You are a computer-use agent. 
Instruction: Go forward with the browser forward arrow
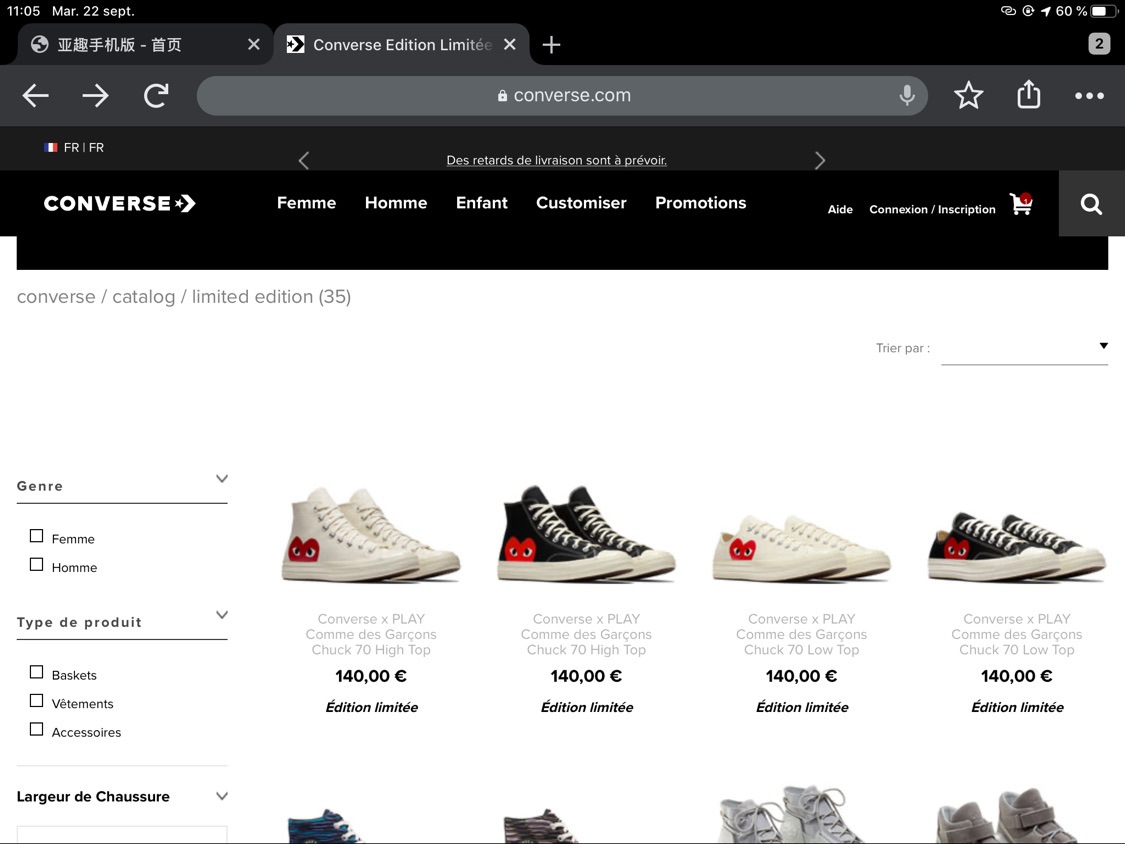[95, 95]
